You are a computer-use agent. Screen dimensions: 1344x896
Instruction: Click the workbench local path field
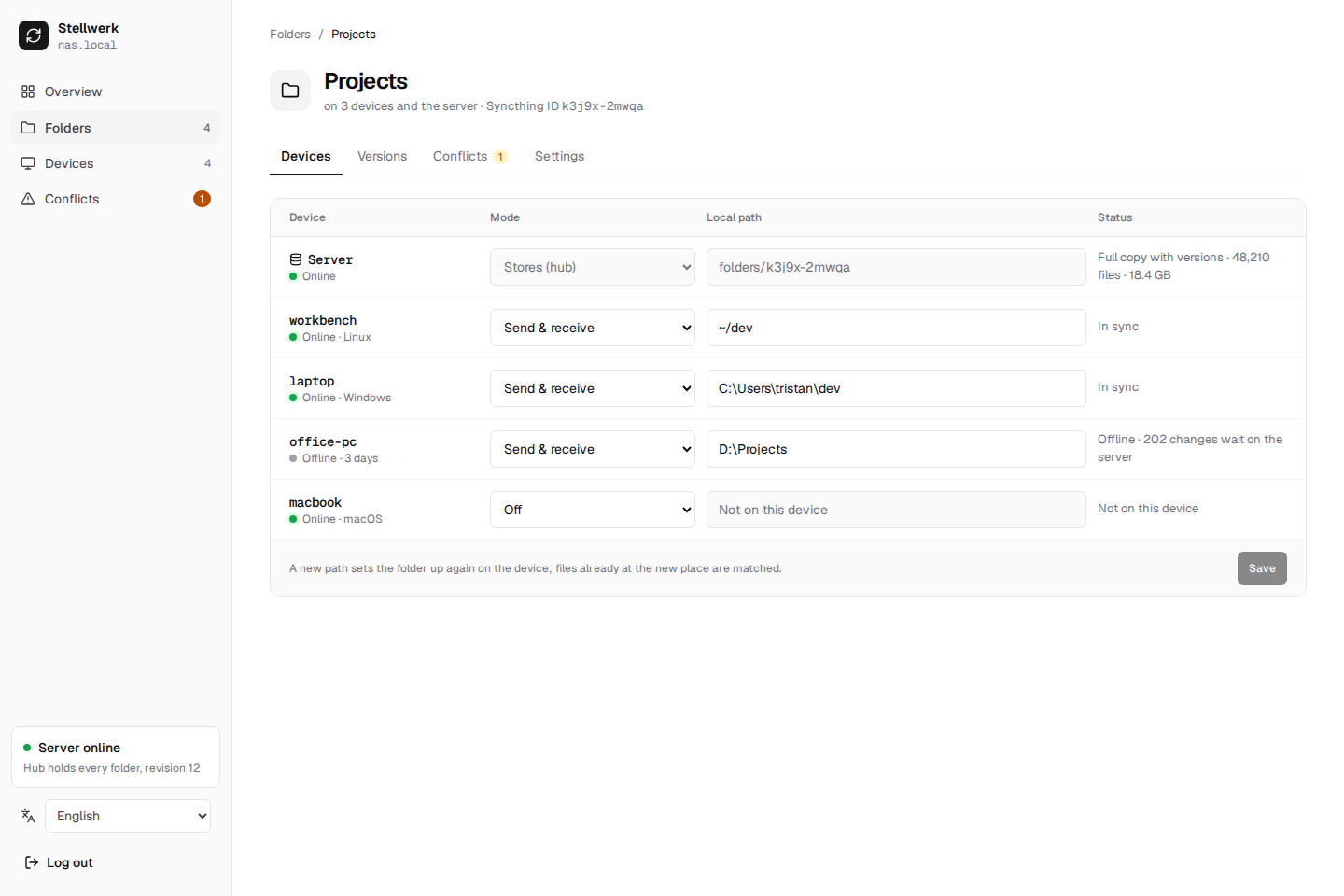tap(896, 328)
